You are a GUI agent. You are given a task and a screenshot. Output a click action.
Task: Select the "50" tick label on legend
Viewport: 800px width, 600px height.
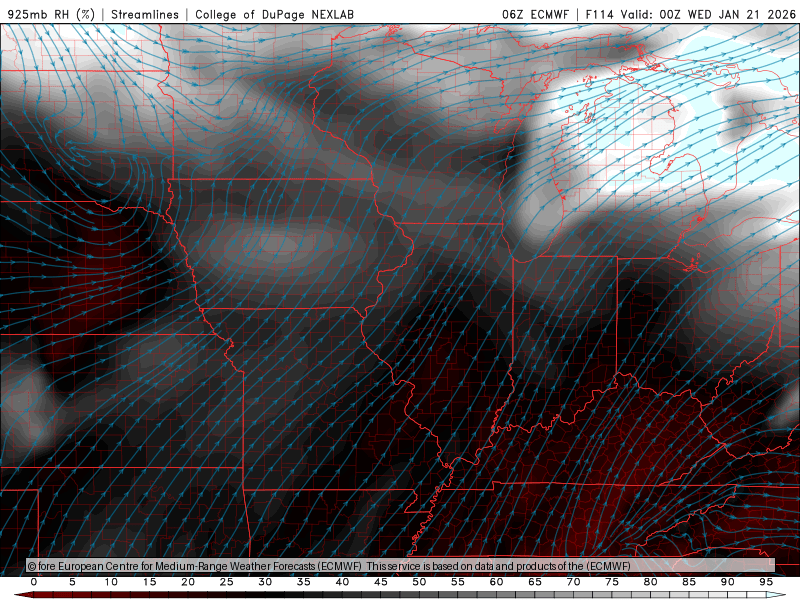419,582
